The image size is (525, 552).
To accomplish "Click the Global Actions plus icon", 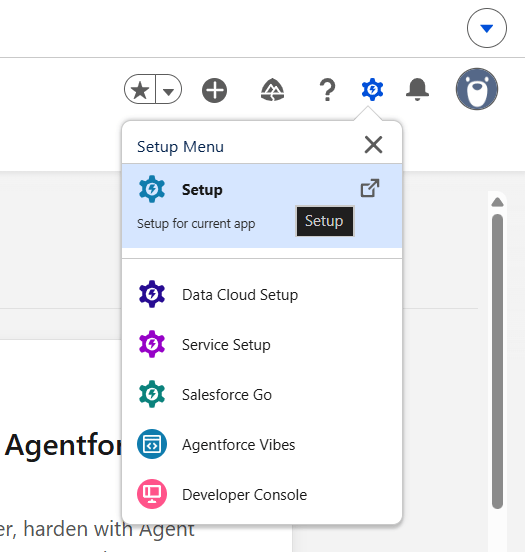I will (214, 90).
